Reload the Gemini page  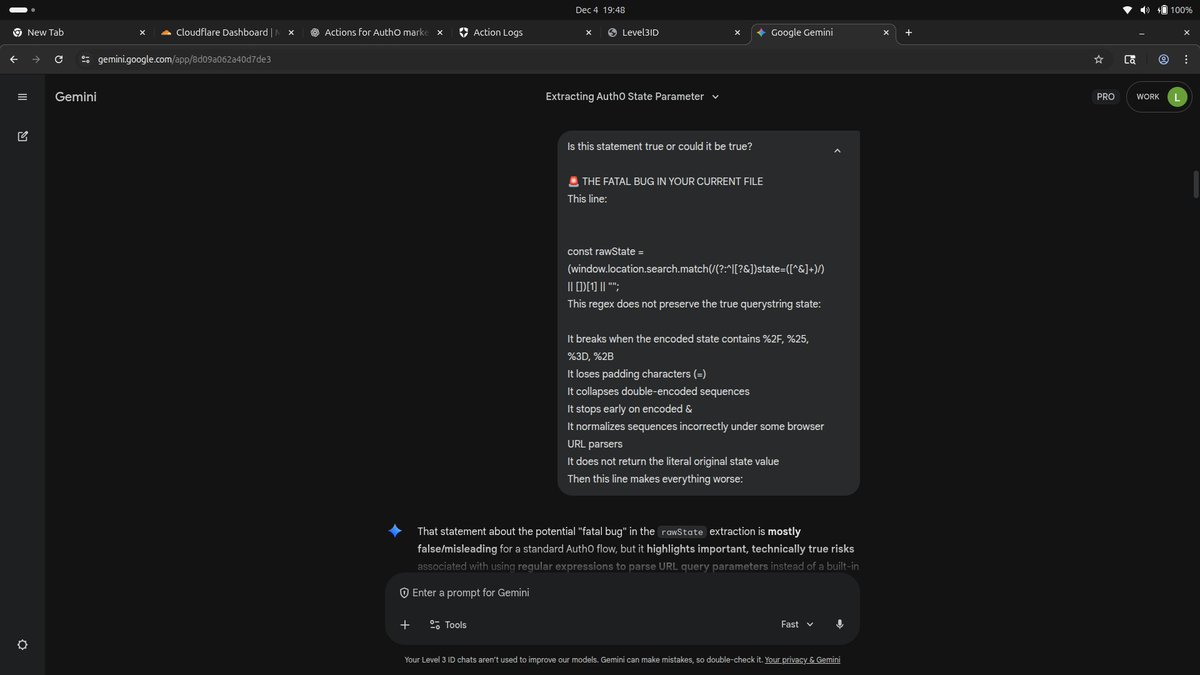[x=58, y=59]
